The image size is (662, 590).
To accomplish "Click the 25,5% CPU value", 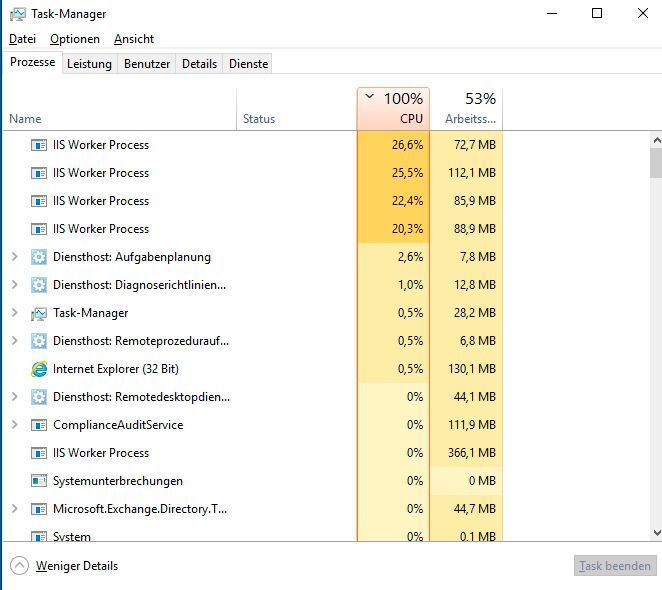I will (407, 173).
